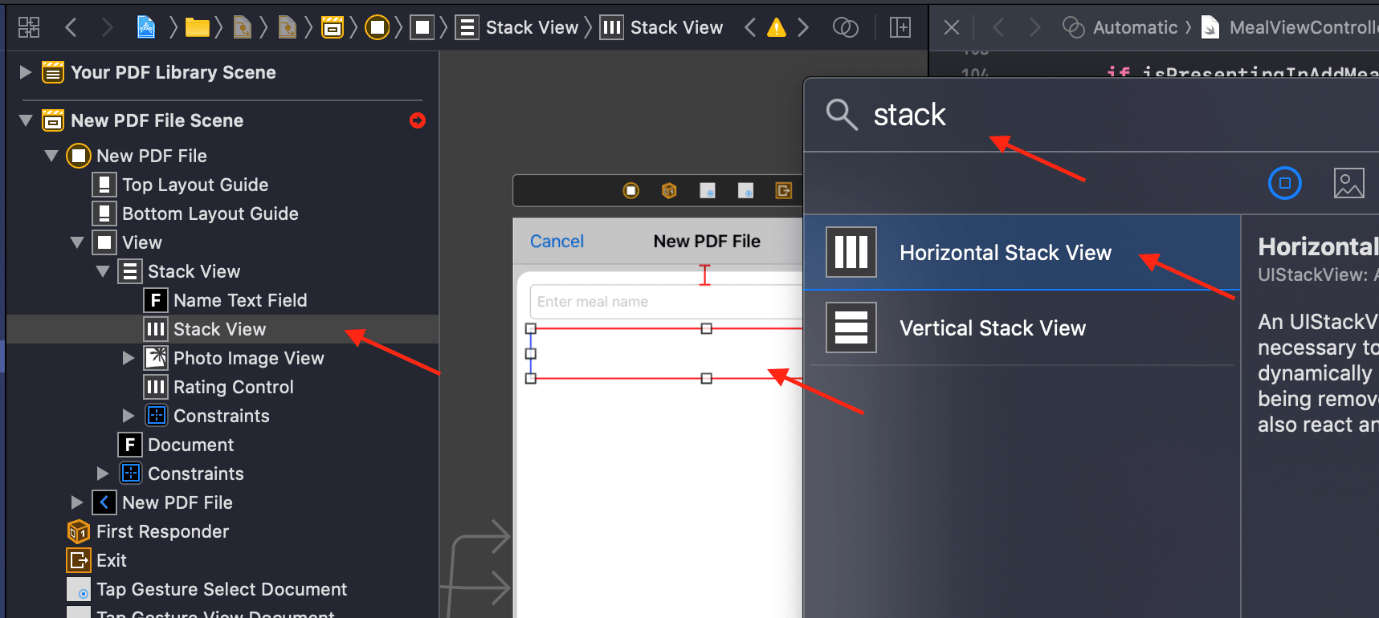Click Exit icon in scene dock
The width and height of the screenshot is (1379, 618).
783,191
